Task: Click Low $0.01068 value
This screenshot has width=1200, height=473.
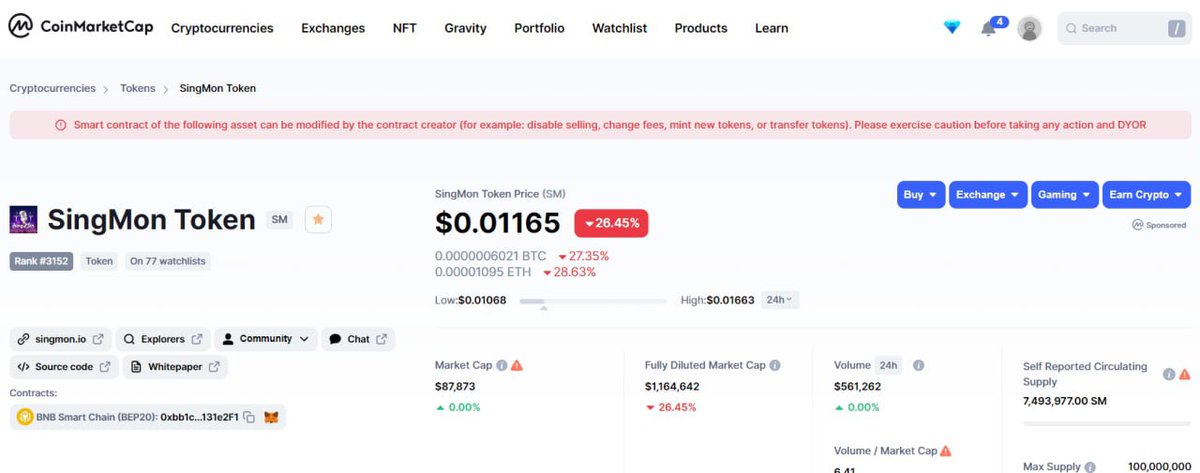Action: point(482,300)
